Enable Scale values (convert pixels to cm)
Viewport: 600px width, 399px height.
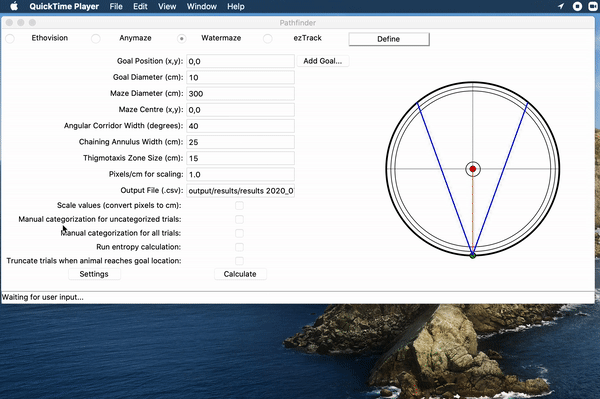click(x=240, y=205)
